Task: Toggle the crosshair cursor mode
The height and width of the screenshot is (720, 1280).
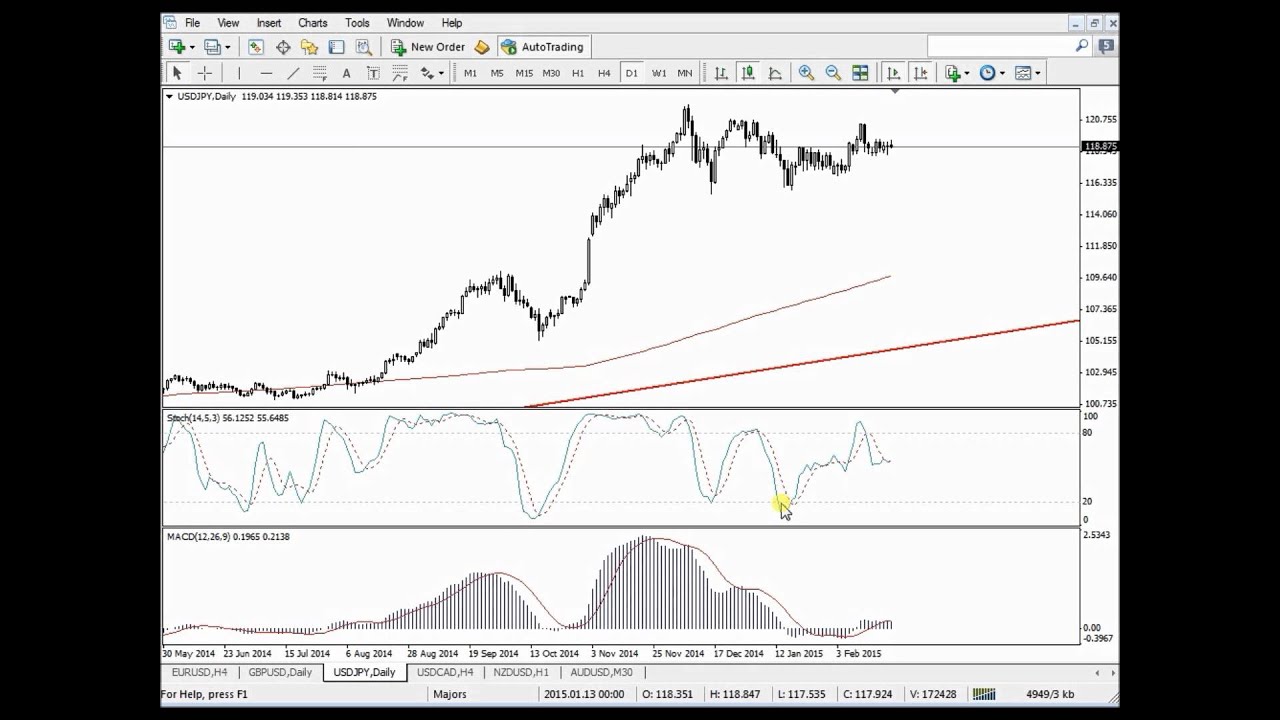Action: (204, 73)
